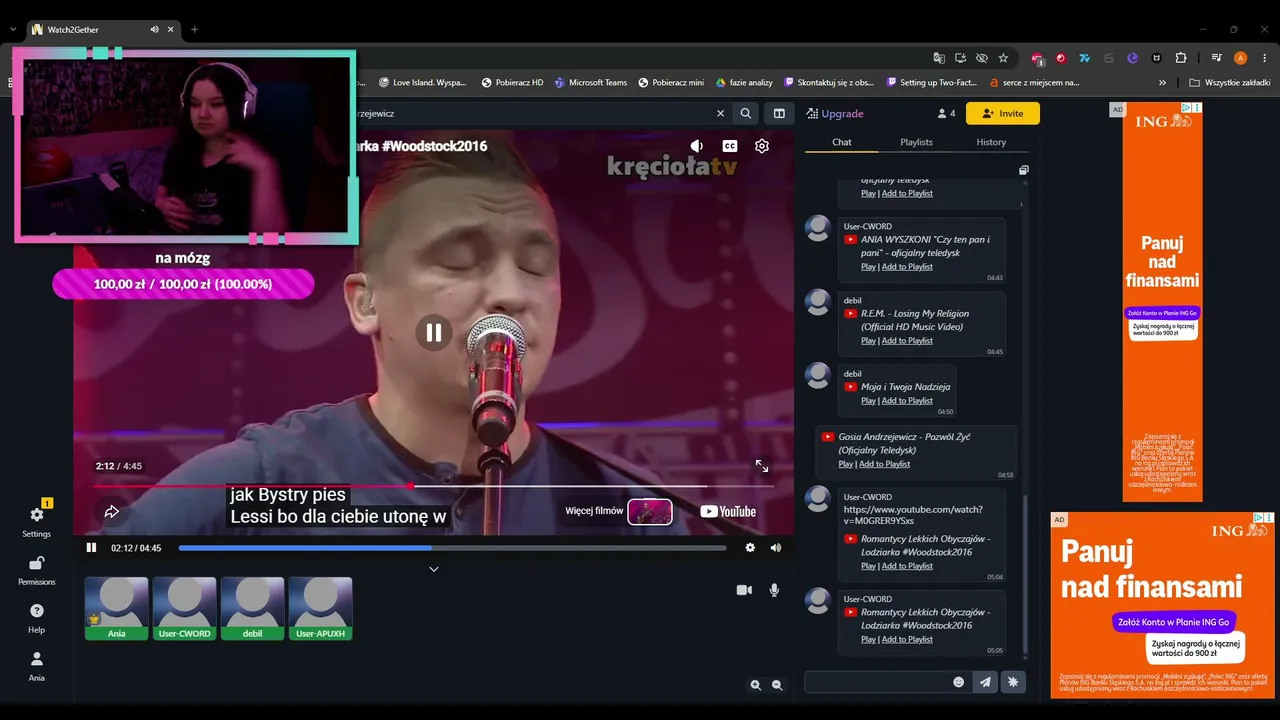Pause the video using the center overlay button
The width and height of the screenshot is (1280, 720).
point(434,333)
